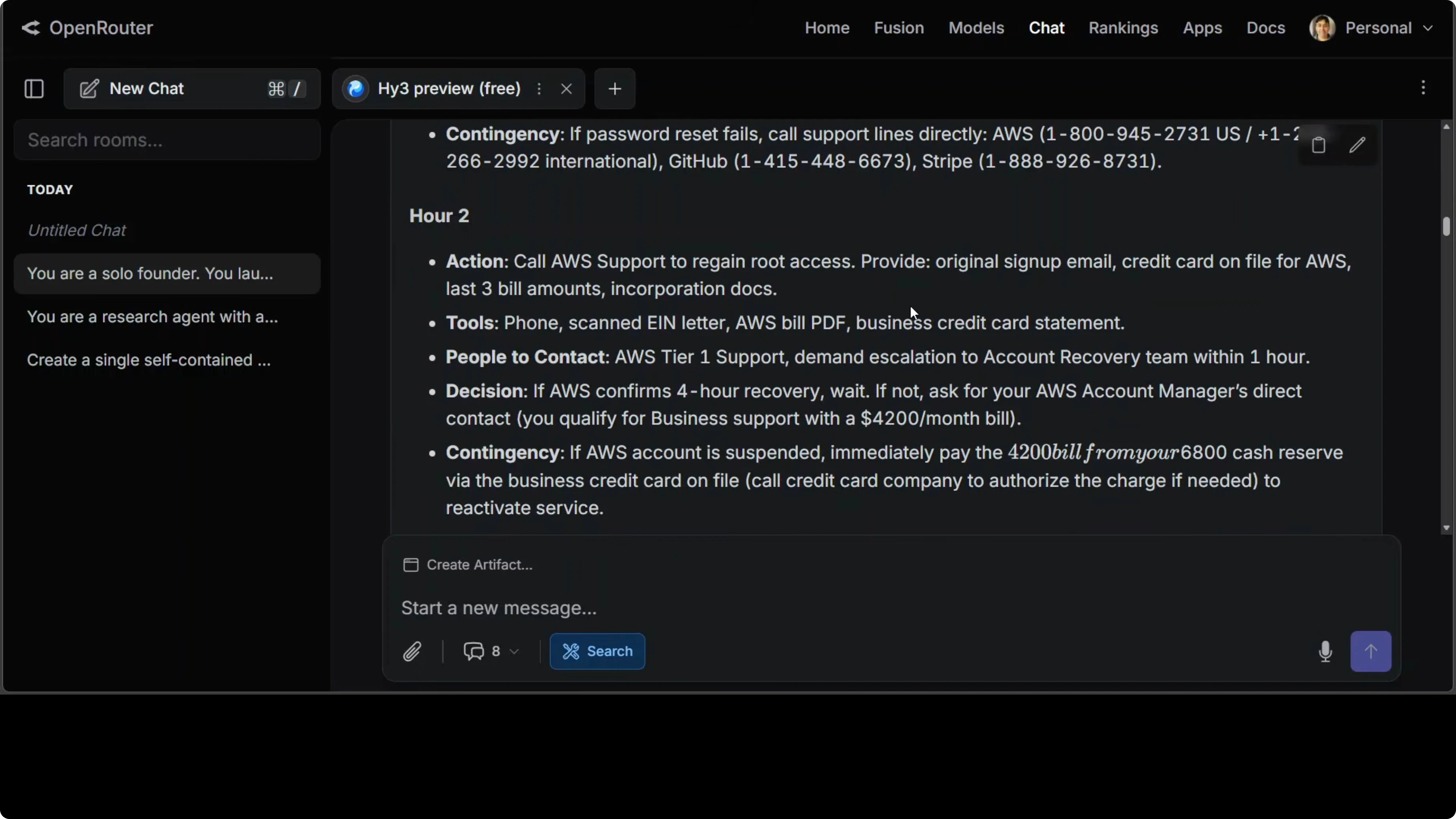Open Hy3 preview model options menu

click(x=539, y=89)
